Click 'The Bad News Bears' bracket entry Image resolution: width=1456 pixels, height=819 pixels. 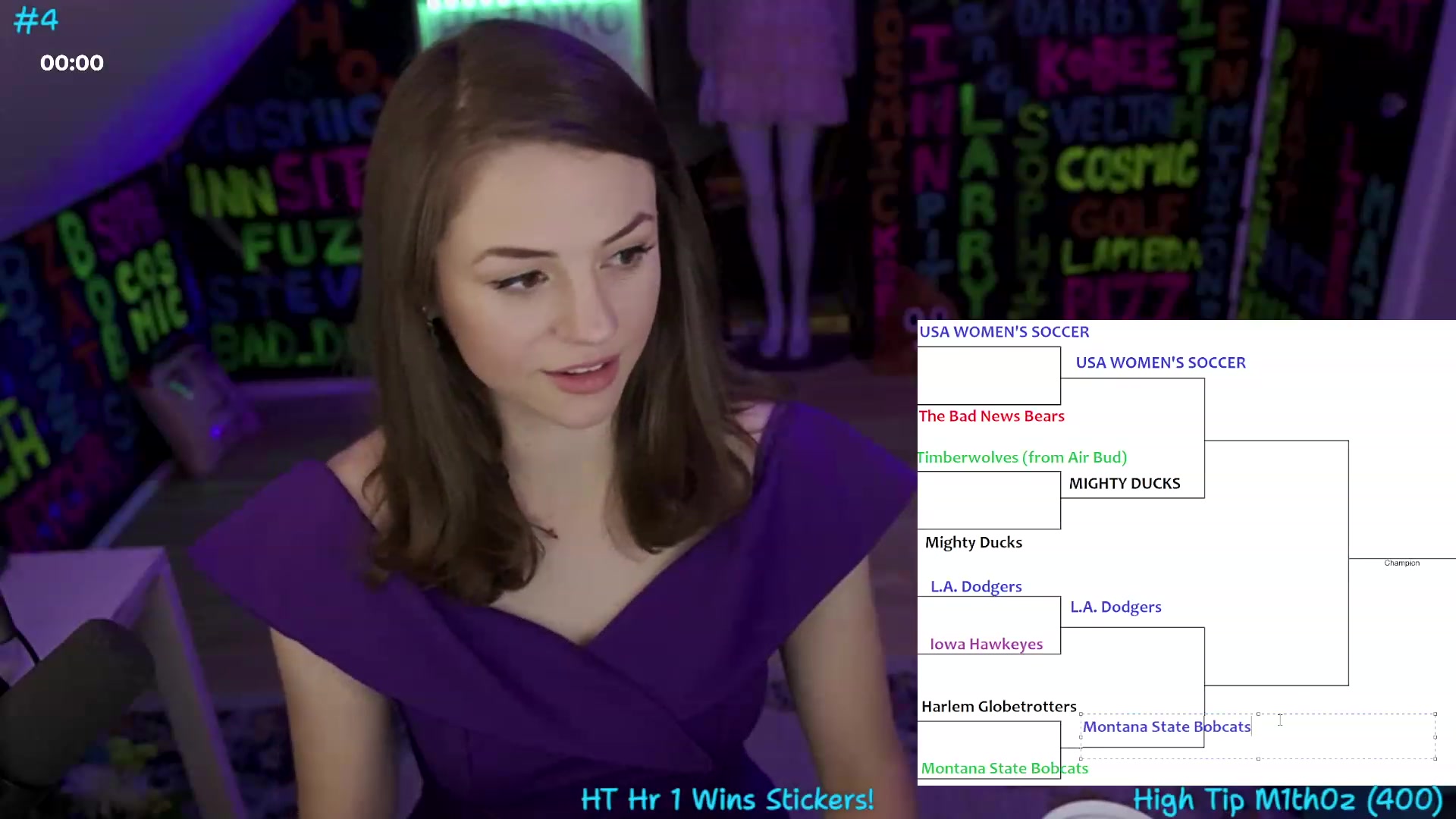point(991,416)
